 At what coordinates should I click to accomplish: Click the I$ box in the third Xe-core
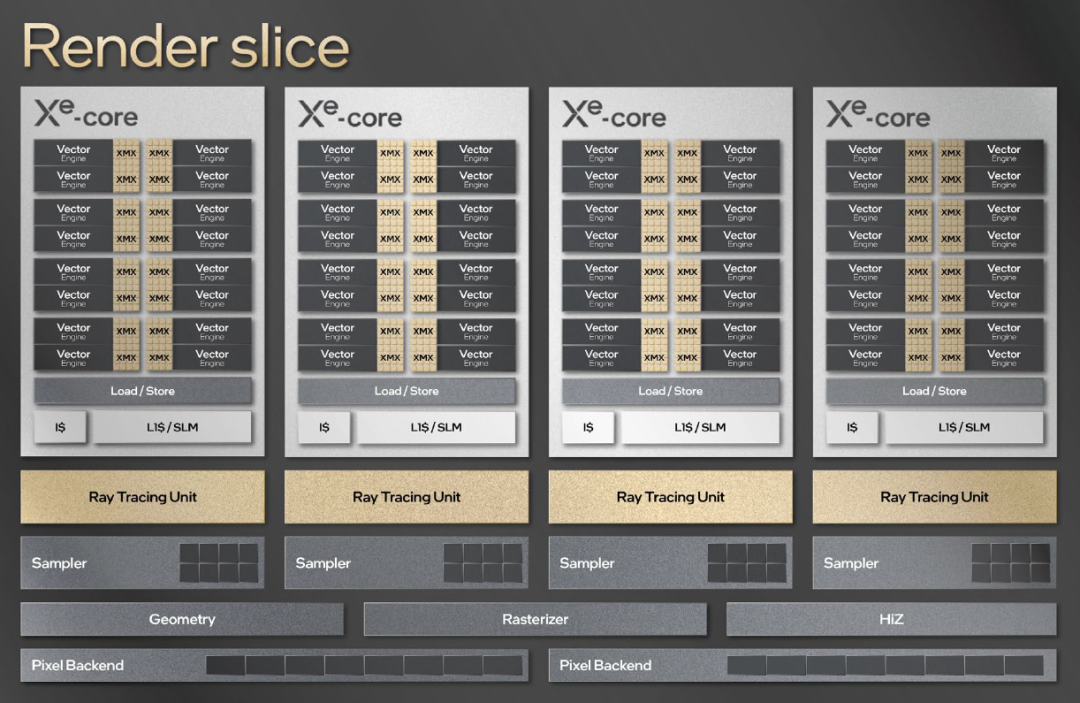pos(588,427)
